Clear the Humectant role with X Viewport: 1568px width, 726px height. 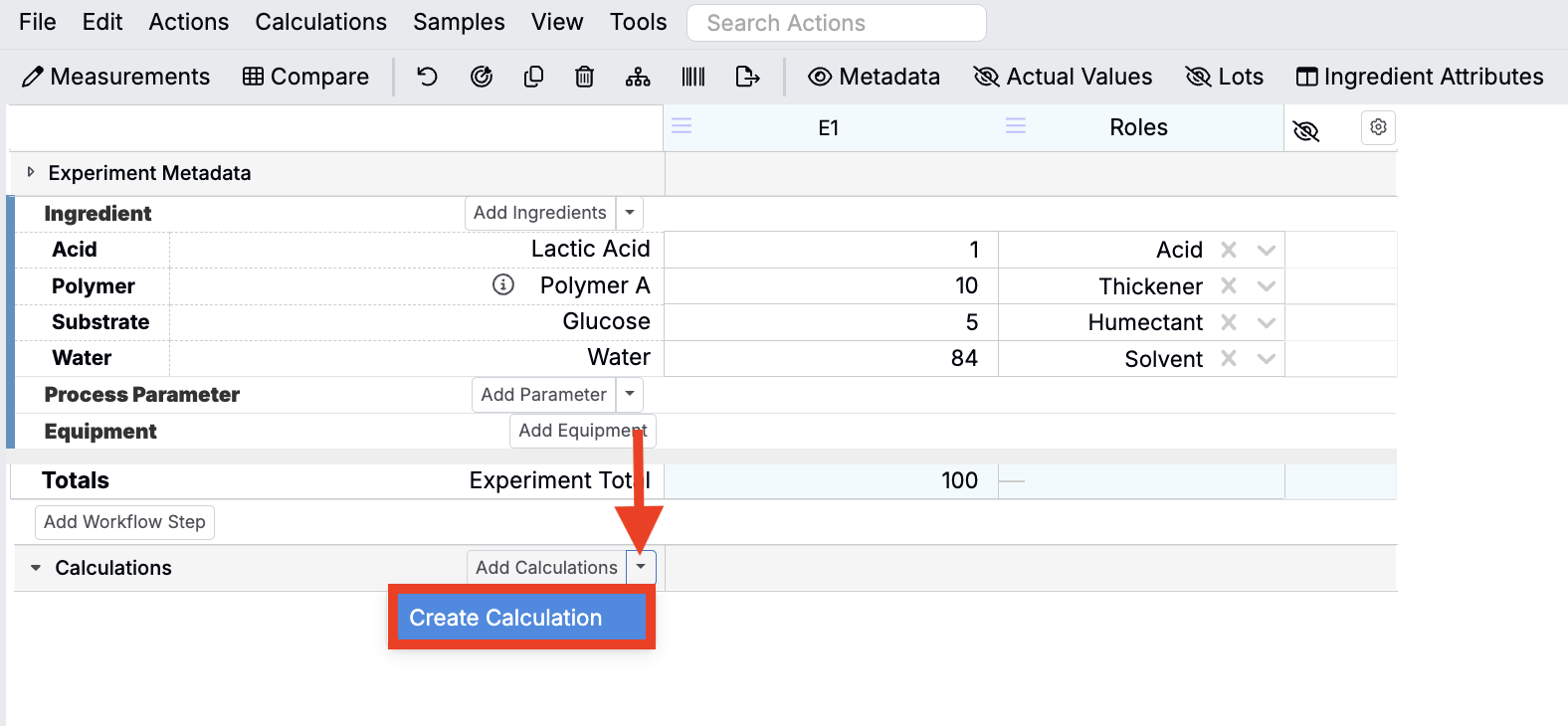pos(1229,322)
